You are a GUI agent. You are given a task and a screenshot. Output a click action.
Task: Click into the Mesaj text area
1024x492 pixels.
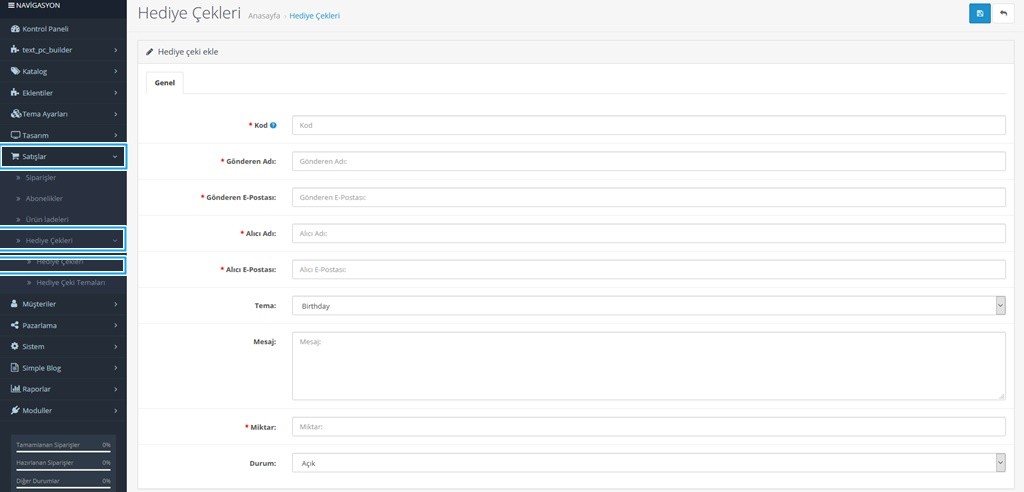(648, 365)
